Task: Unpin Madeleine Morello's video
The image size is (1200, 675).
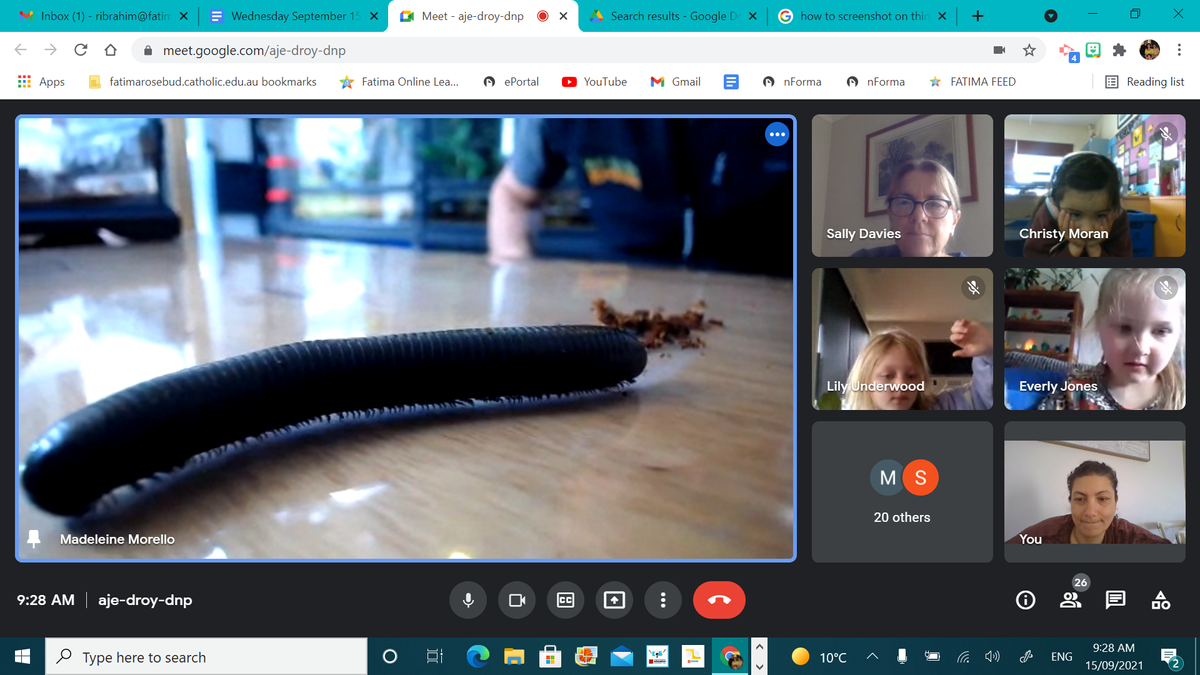Action: click(34, 539)
